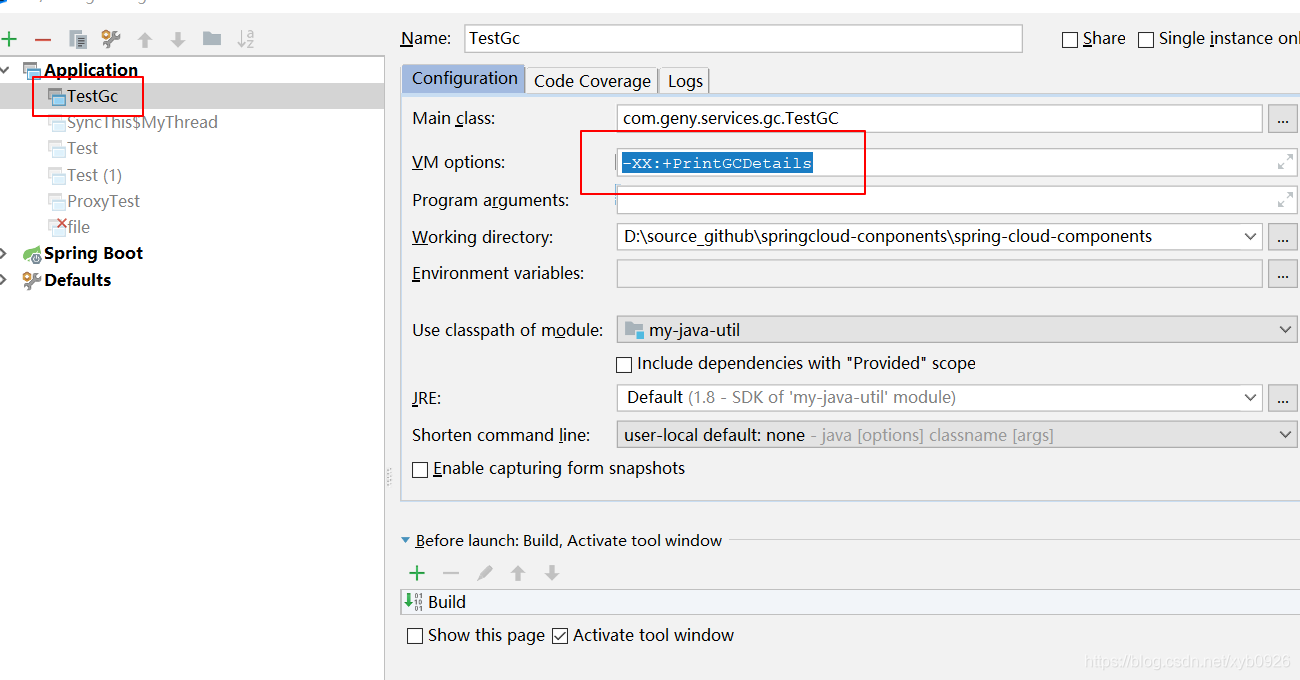Collapse the Before launch section
This screenshot has height=680, width=1300.
coord(406,541)
